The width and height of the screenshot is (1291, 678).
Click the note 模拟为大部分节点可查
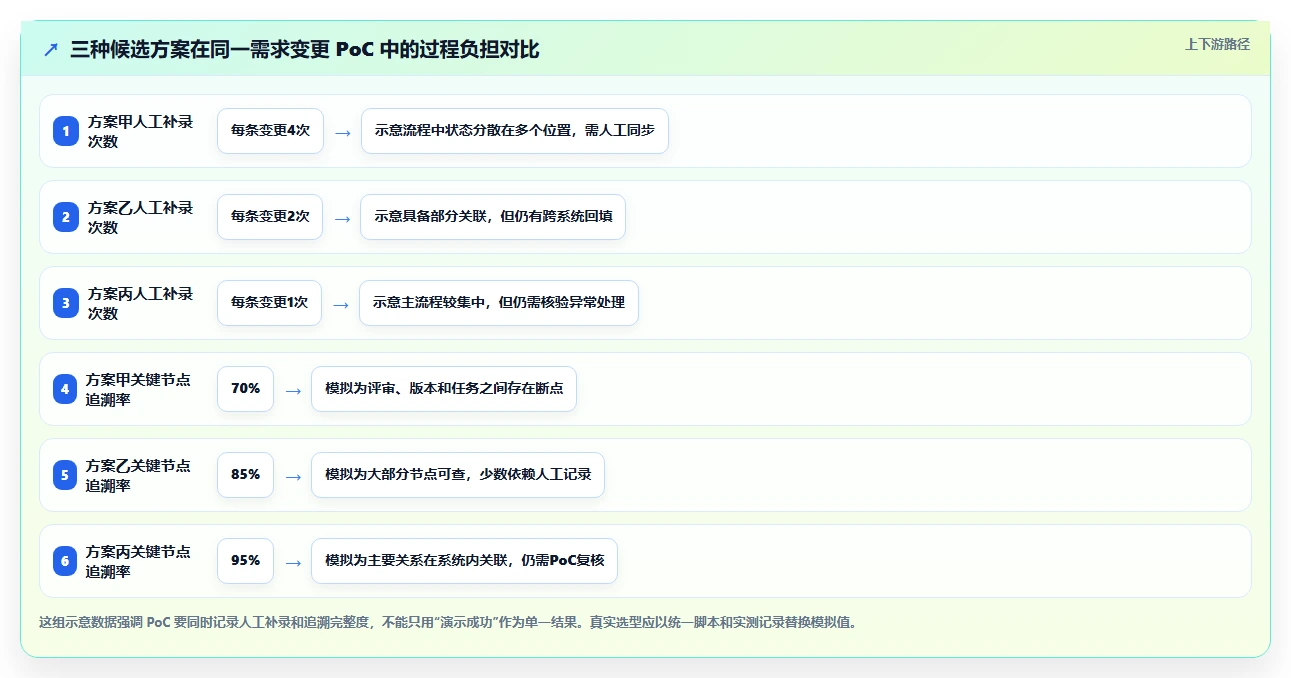[458, 475]
